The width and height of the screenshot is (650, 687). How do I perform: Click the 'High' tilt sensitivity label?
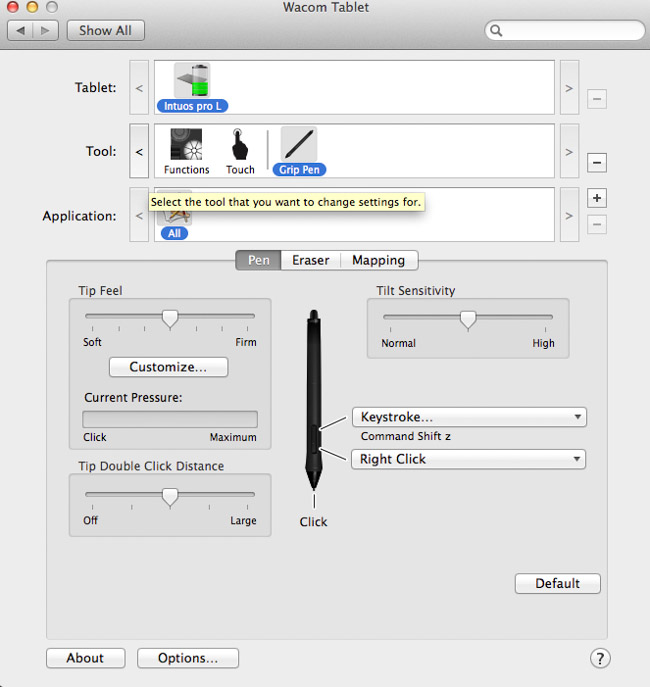pyautogui.click(x=543, y=343)
